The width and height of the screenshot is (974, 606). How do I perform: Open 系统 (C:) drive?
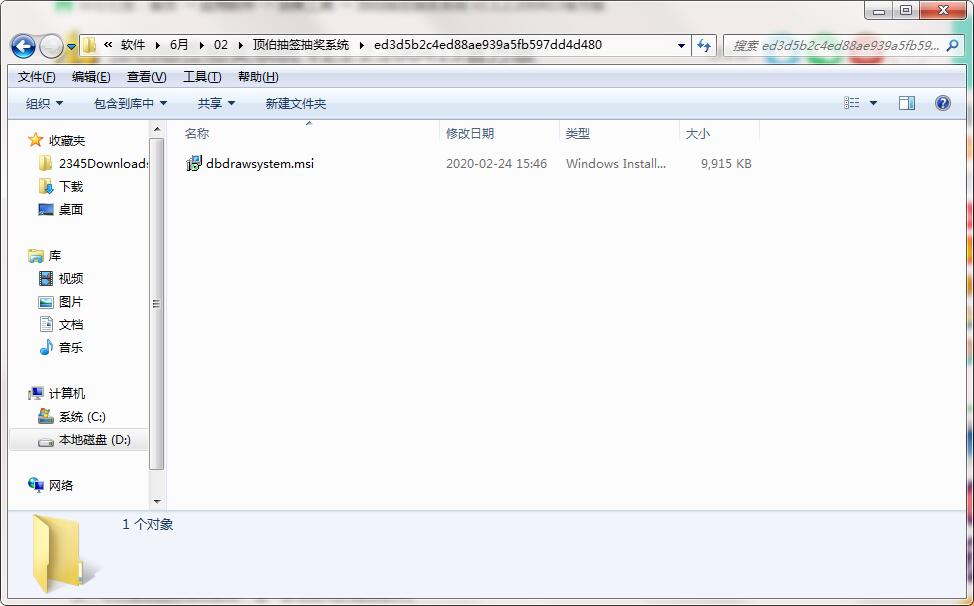[x=83, y=417]
